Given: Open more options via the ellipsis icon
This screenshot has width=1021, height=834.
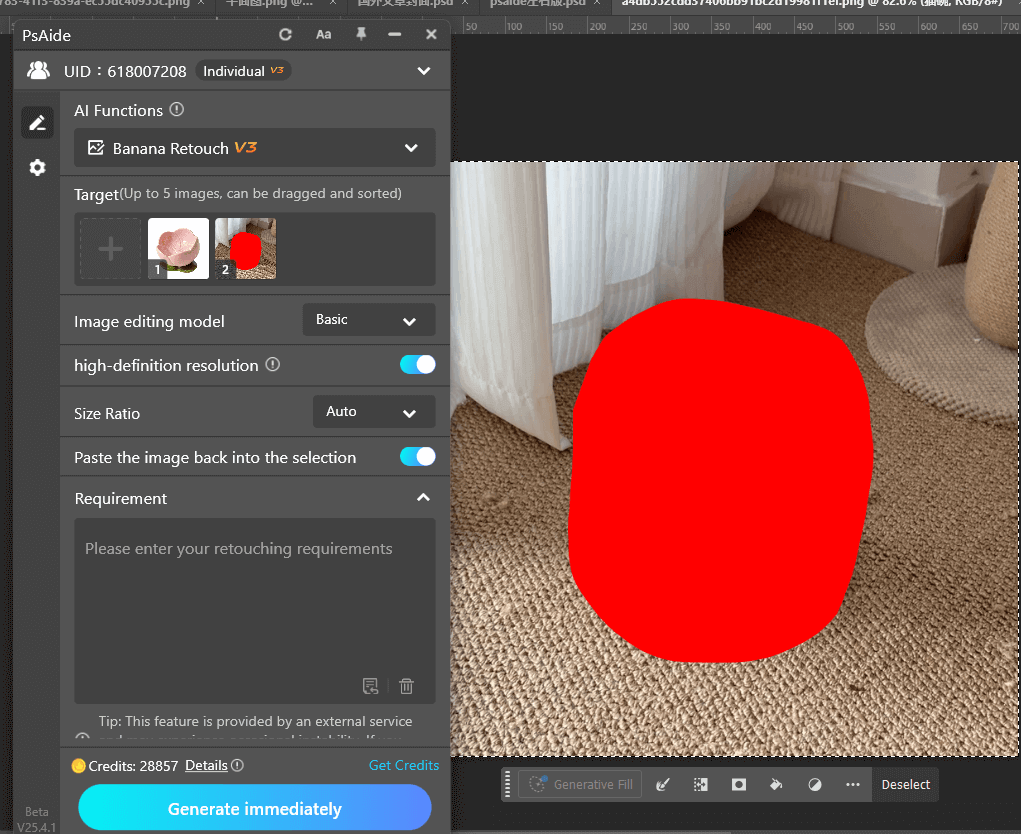Looking at the screenshot, I should pos(853,784).
